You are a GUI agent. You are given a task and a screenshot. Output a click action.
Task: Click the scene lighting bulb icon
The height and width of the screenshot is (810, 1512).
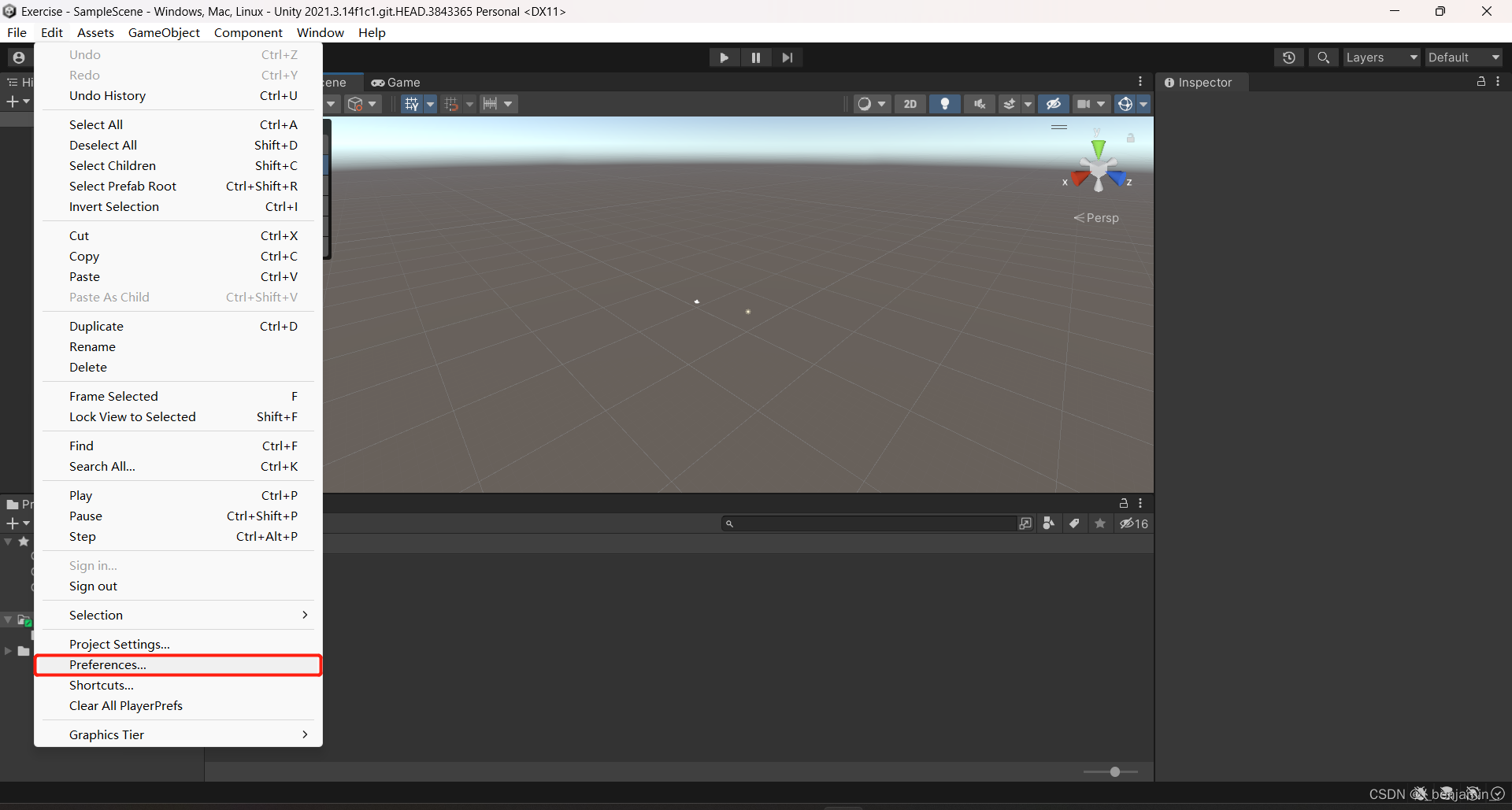[x=945, y=103]
